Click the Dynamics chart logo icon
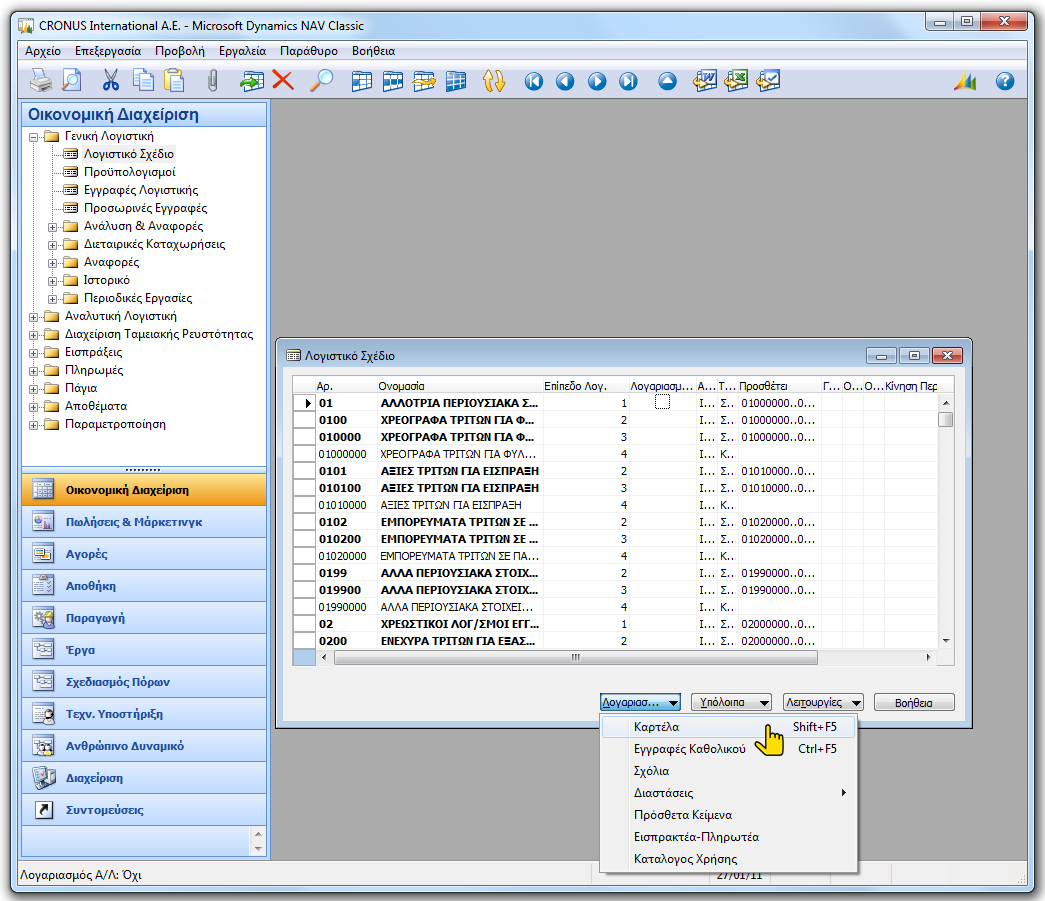 [965, 81]
